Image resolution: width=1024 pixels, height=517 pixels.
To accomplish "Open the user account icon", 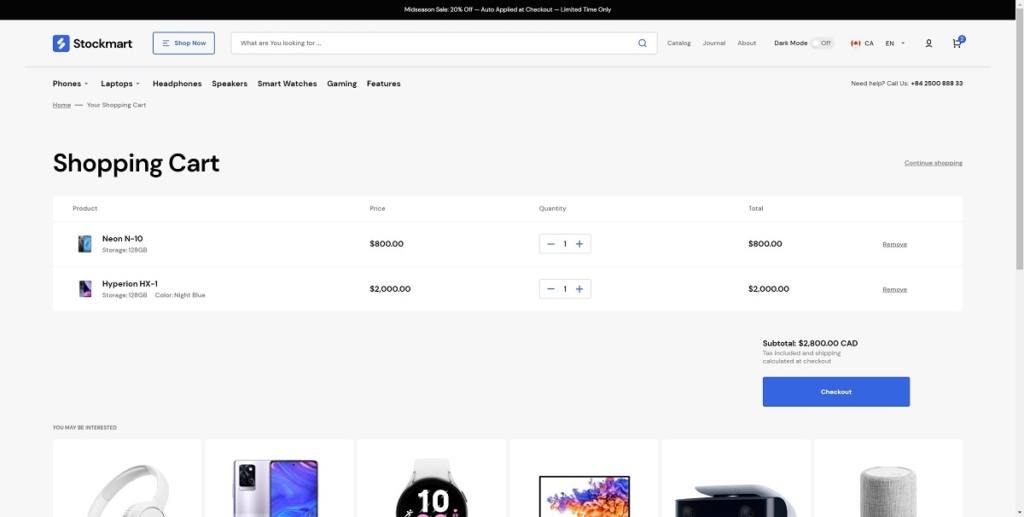I will tap(928, 43).
